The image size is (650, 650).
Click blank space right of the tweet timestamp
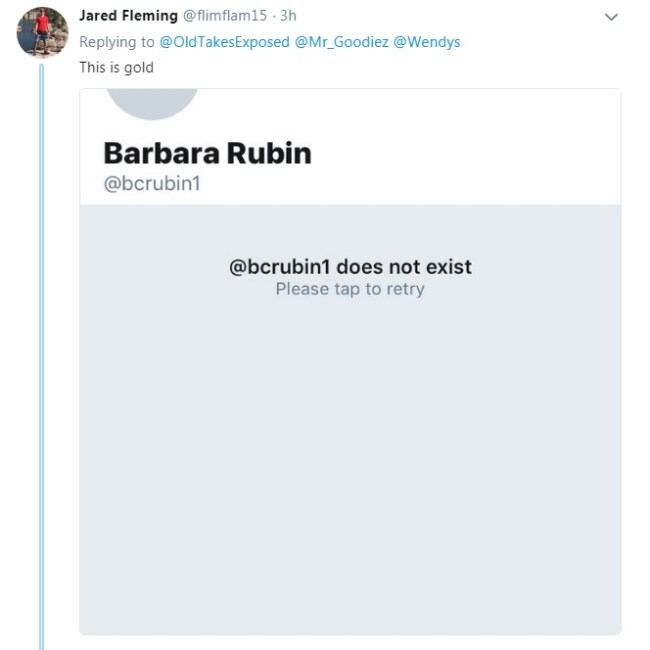click(x=450, y=16)
